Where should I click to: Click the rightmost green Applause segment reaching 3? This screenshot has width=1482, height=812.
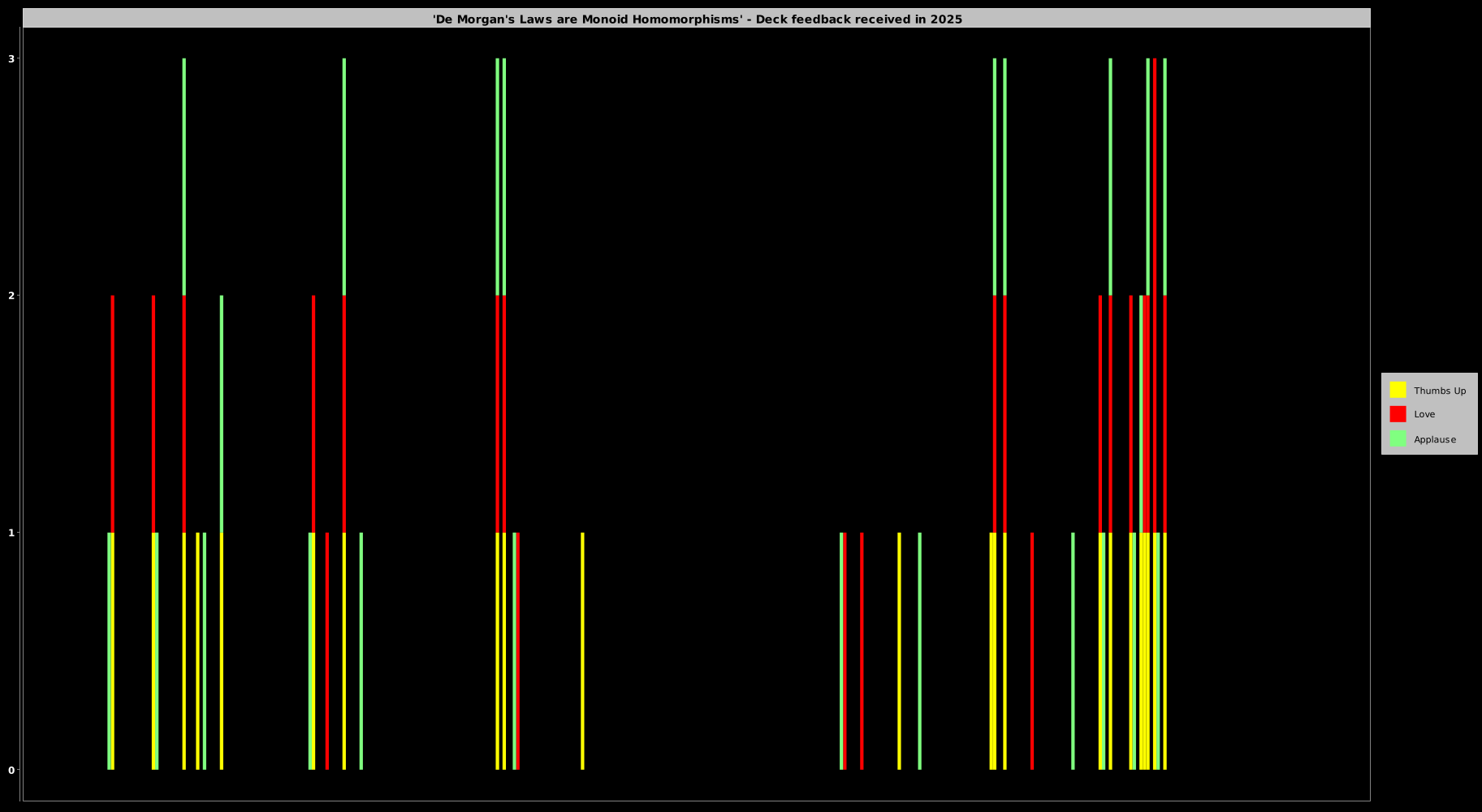[x=1164, y=177]
